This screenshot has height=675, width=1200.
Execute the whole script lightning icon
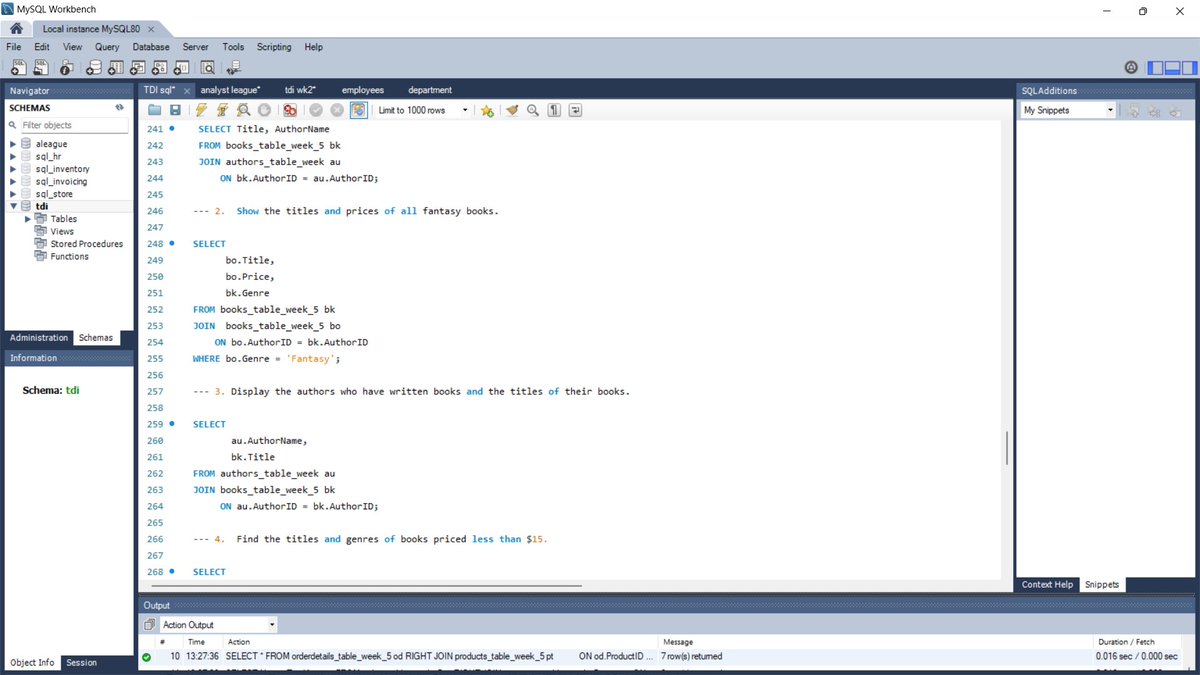pos(201,110)
